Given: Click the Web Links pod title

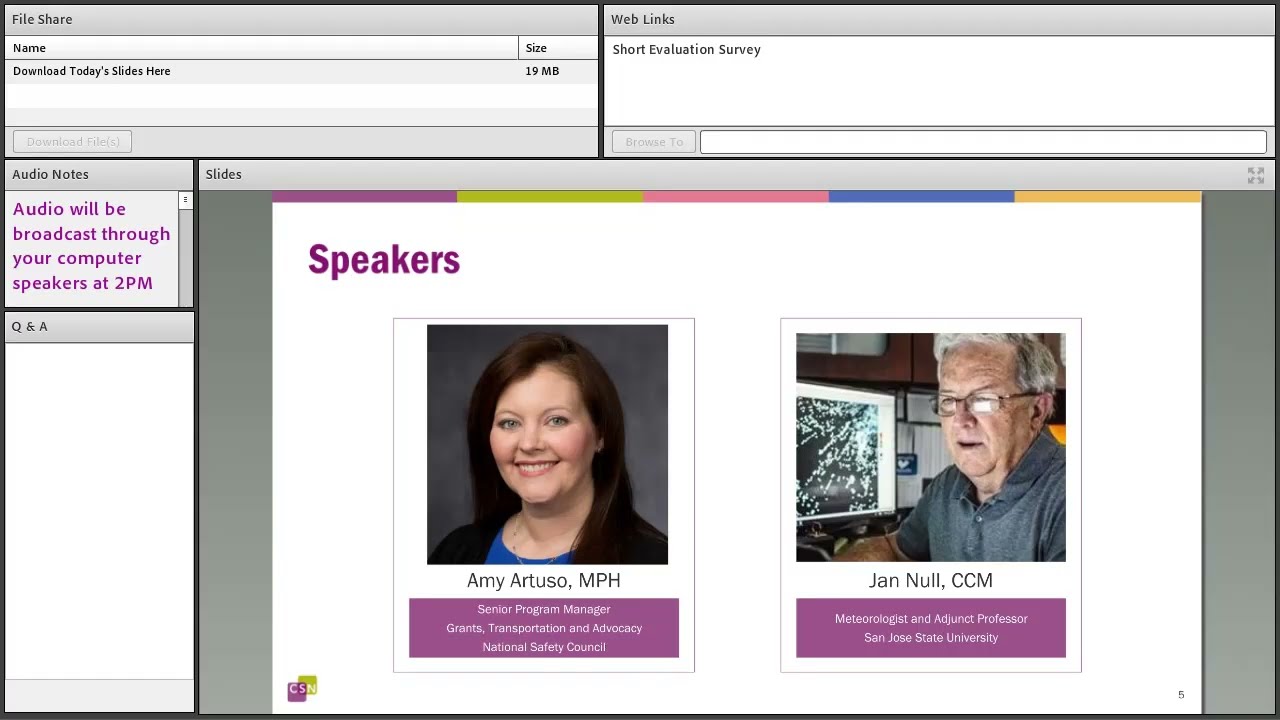Looking at the screenshot, I should pyautogui.click(x=643, y=19).
